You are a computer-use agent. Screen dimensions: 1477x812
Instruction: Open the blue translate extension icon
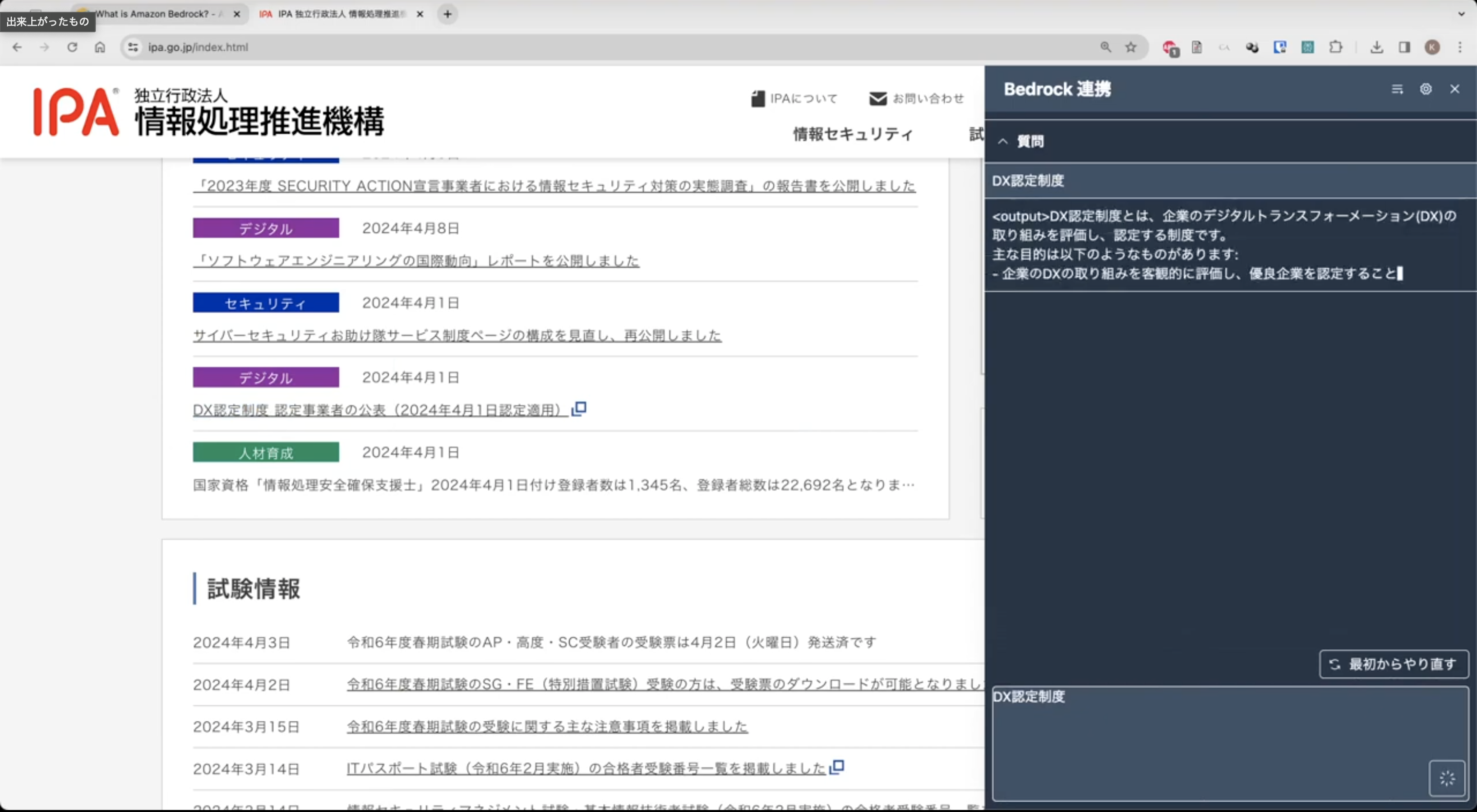1279,48
